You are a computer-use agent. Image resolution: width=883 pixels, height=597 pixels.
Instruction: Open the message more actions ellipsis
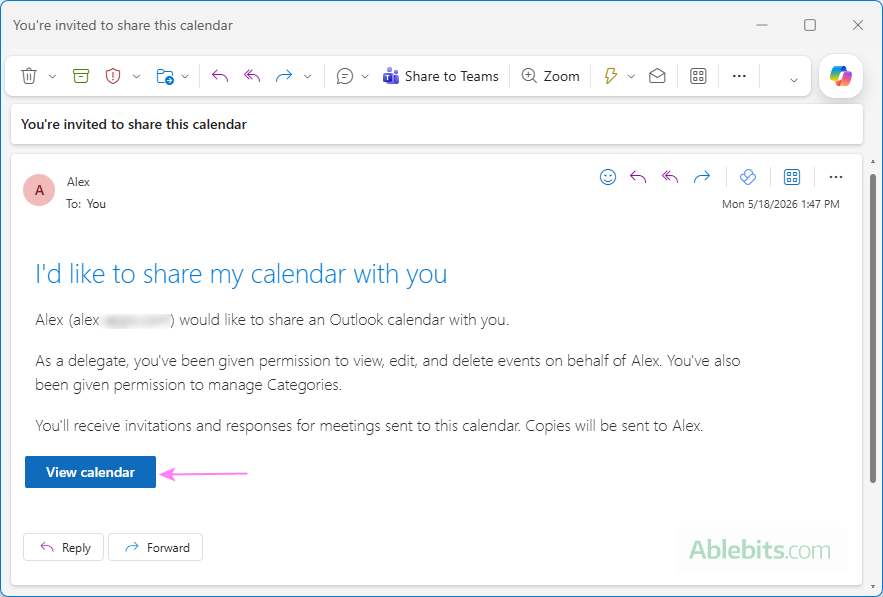(x=836, y=177)
